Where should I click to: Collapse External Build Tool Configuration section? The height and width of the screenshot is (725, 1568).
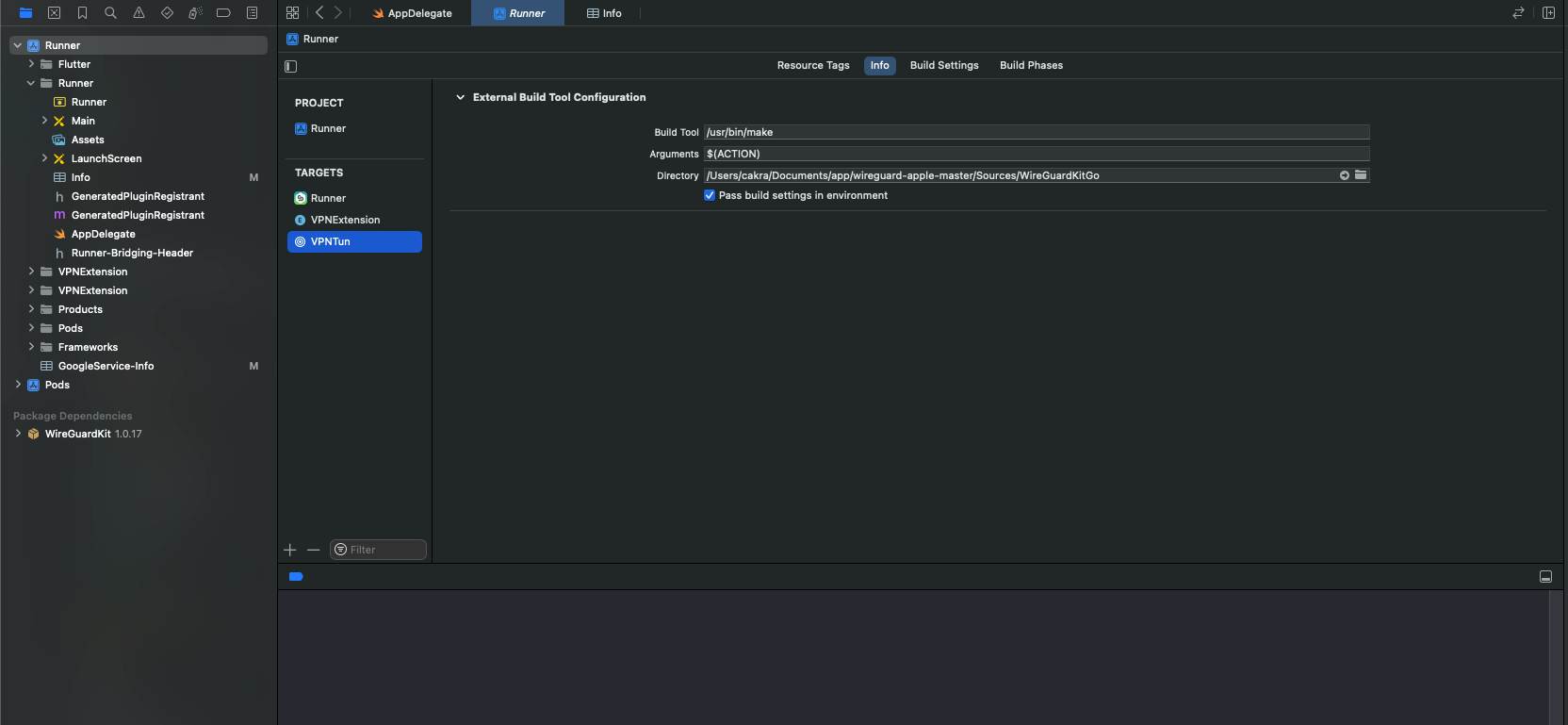pos(460,97)
